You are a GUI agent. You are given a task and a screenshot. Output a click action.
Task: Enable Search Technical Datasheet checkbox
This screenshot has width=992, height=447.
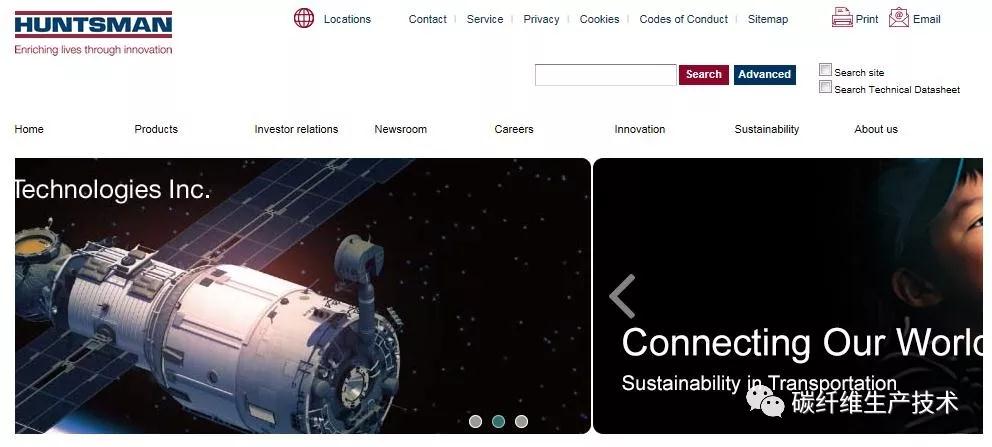(x=825, y=87)
